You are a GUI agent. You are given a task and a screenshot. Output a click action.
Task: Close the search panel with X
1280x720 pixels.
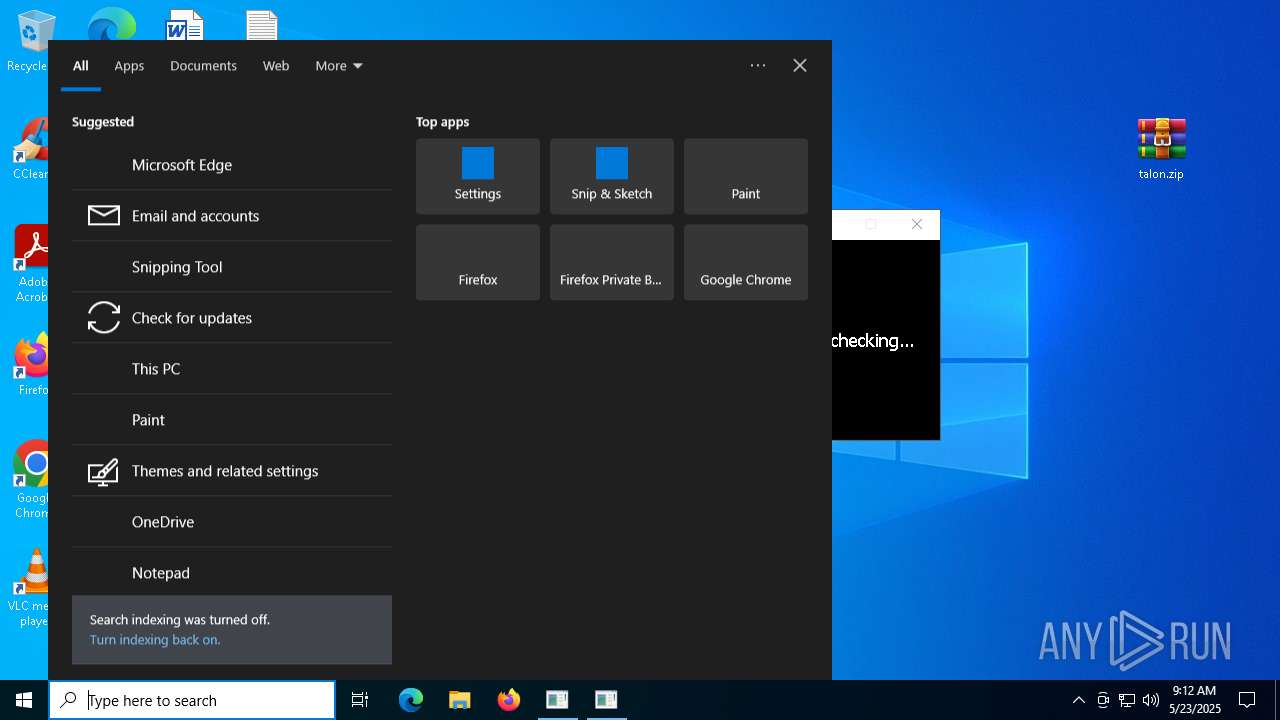pyautogui.click(x=800, y=65)
